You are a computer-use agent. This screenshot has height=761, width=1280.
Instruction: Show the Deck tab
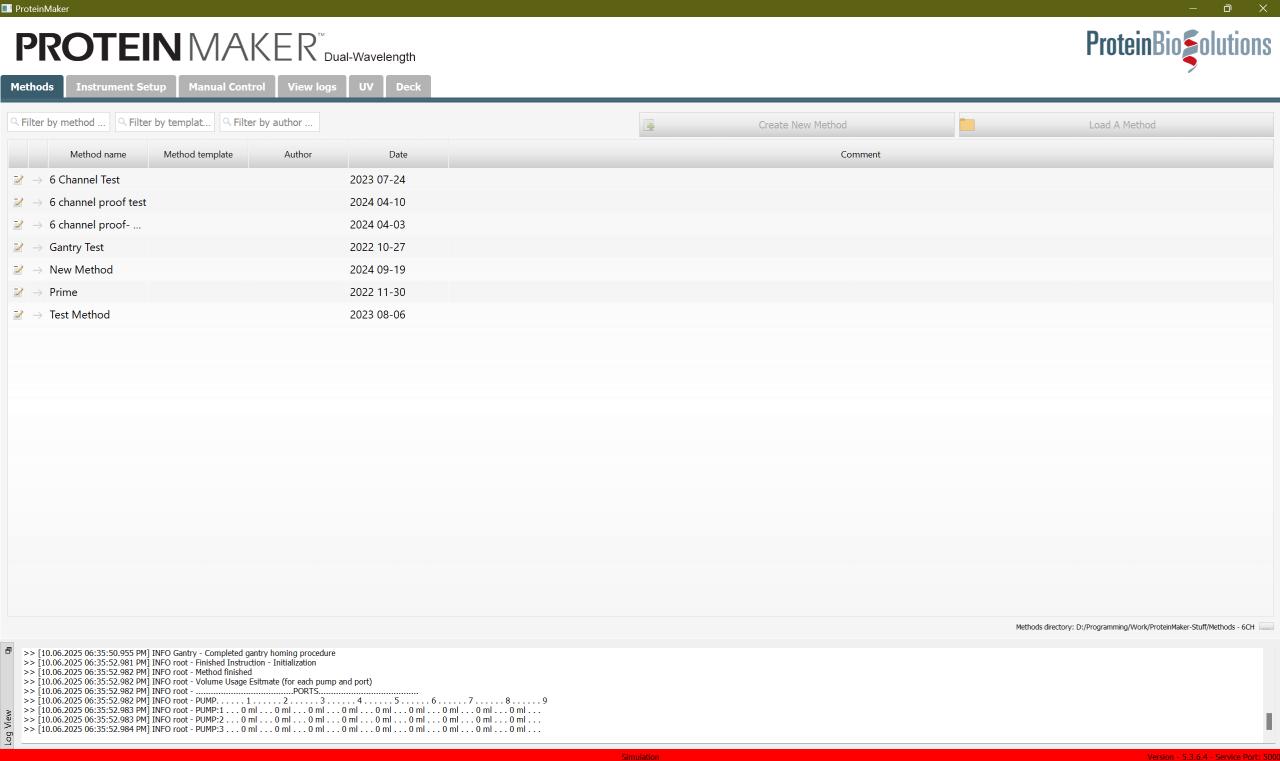pos(408,87)
